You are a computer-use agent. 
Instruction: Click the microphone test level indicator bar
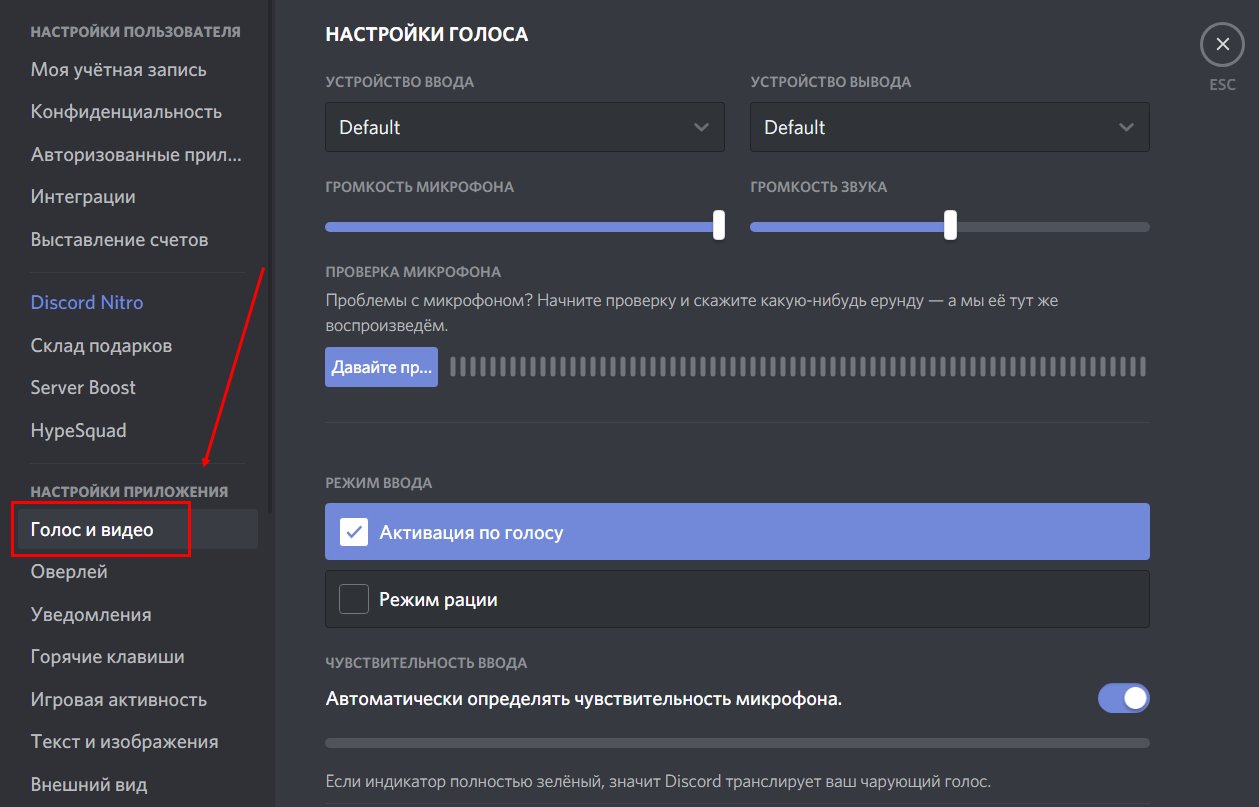(797, 367)
